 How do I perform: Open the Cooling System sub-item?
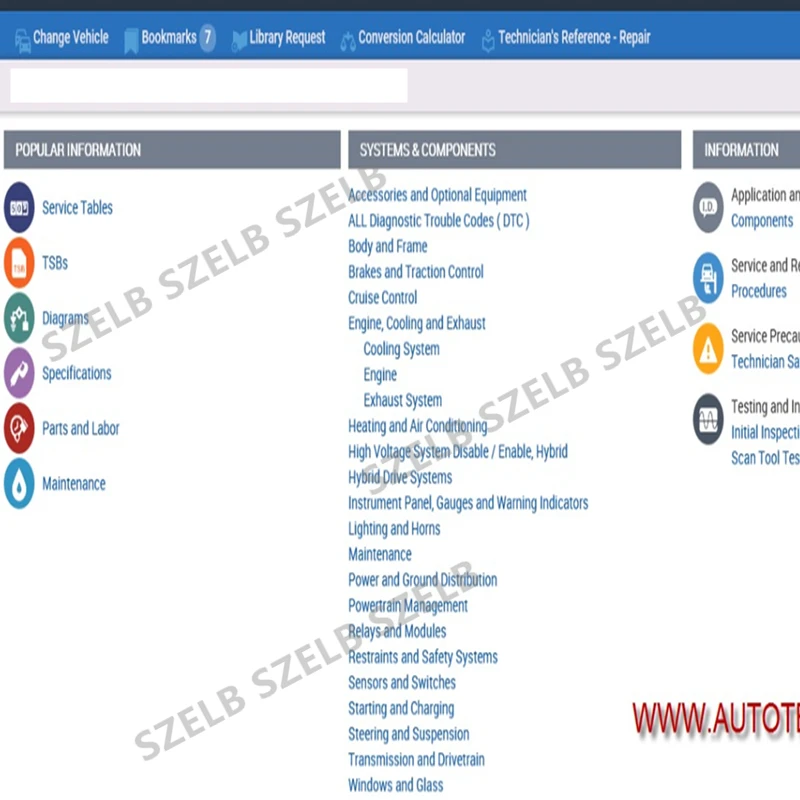point(402,348)
